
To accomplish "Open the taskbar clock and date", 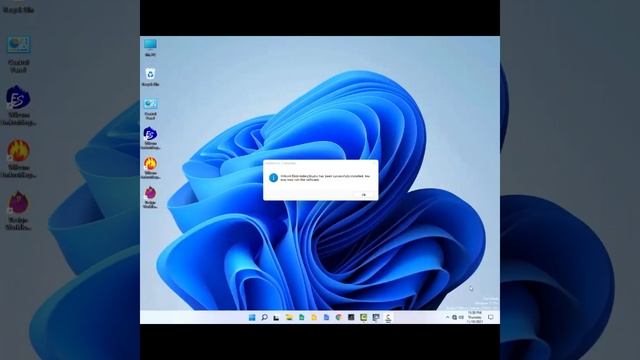I will click(475, 317).
